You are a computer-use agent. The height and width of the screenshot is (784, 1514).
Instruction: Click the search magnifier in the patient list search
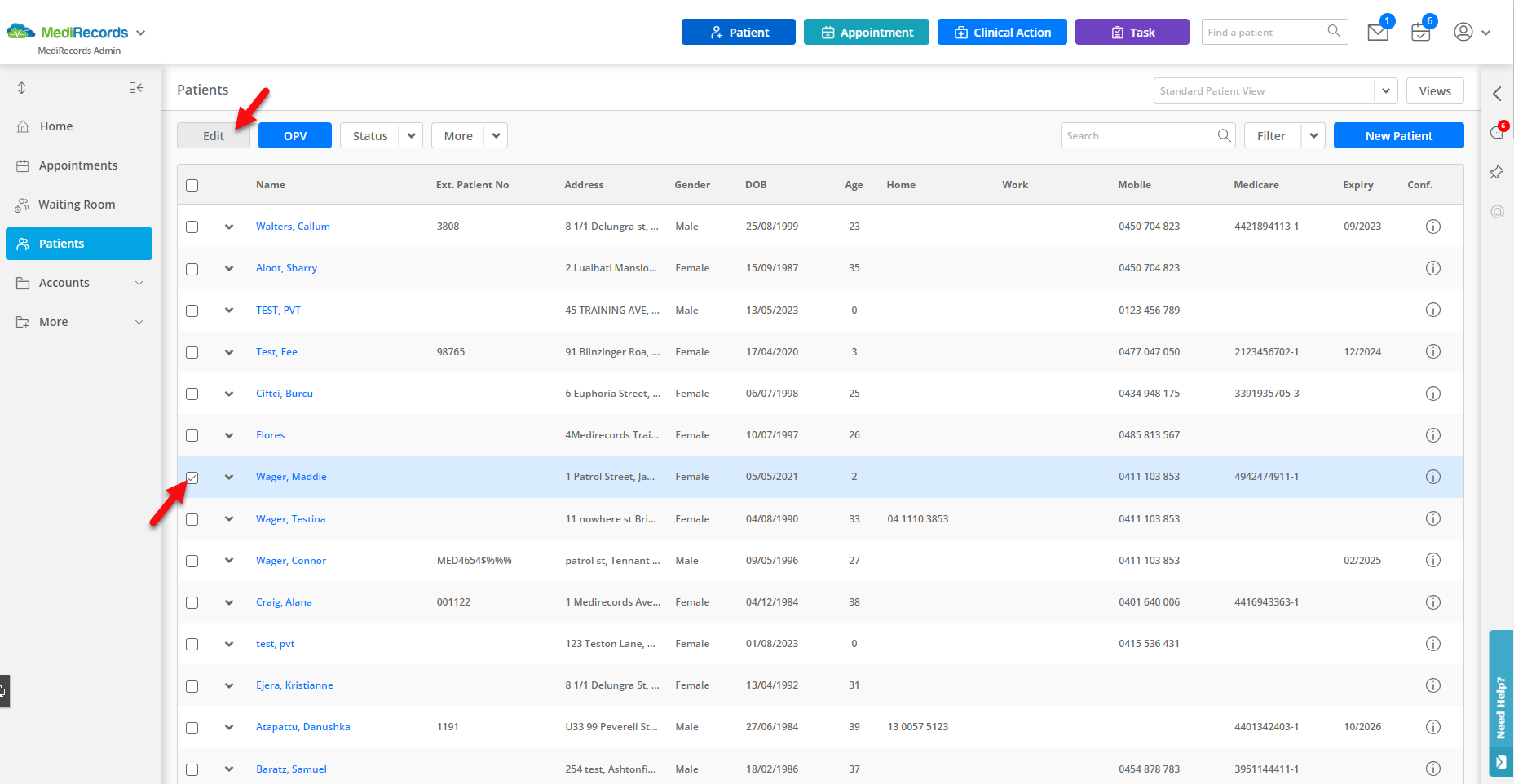coord(1224,135)
